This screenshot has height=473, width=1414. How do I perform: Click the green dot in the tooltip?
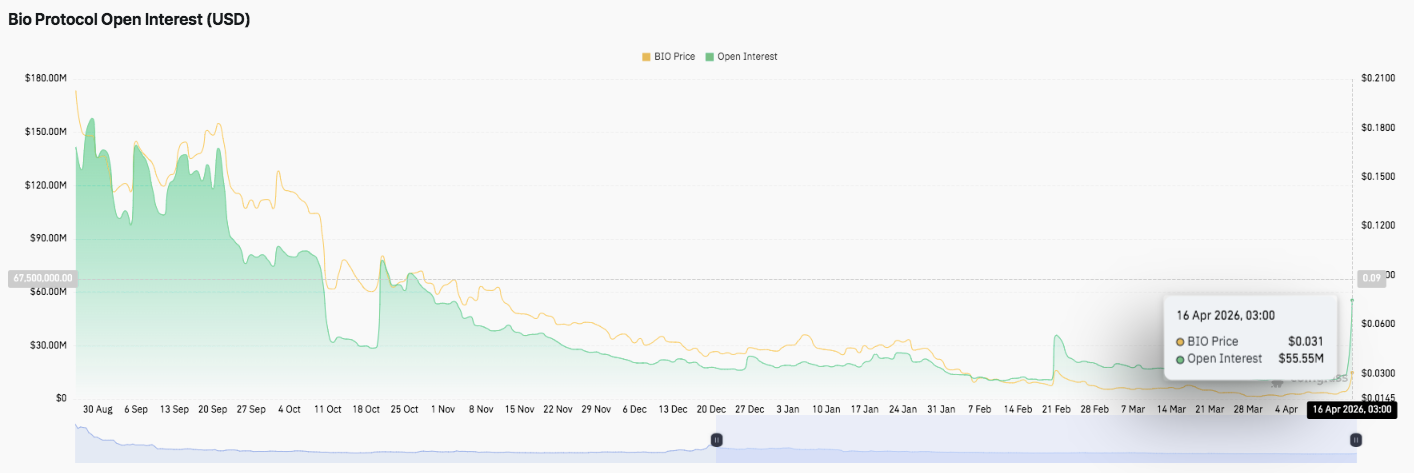point(1180,359)
